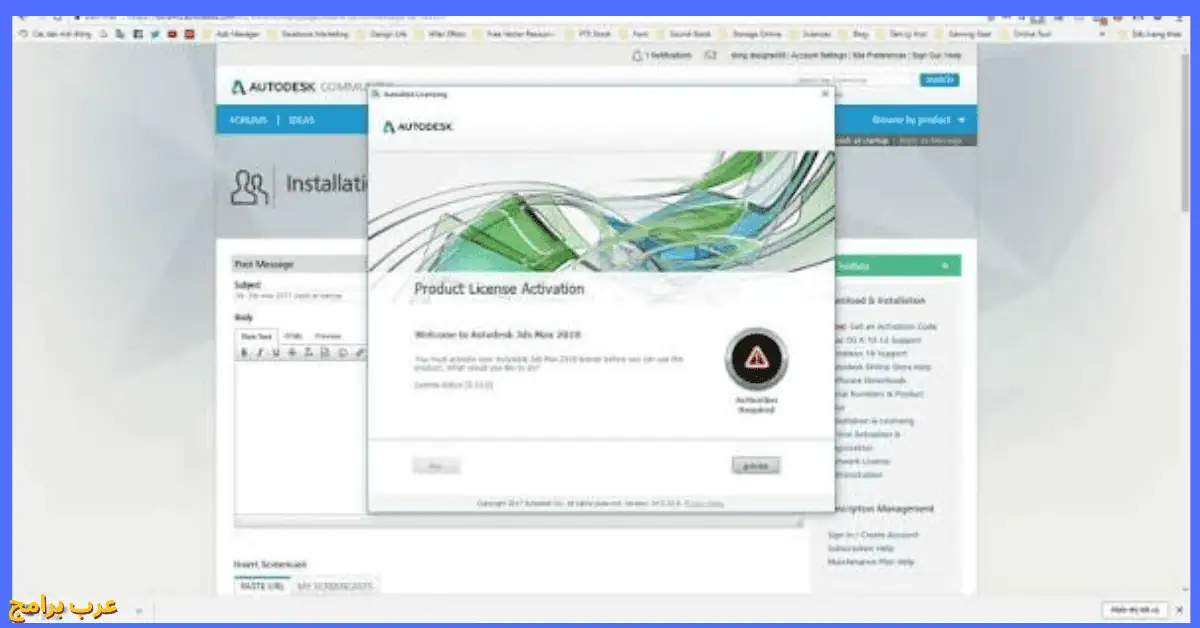Click the show all downloads button
1200x628 pixels.
[x=1135, y=609]
